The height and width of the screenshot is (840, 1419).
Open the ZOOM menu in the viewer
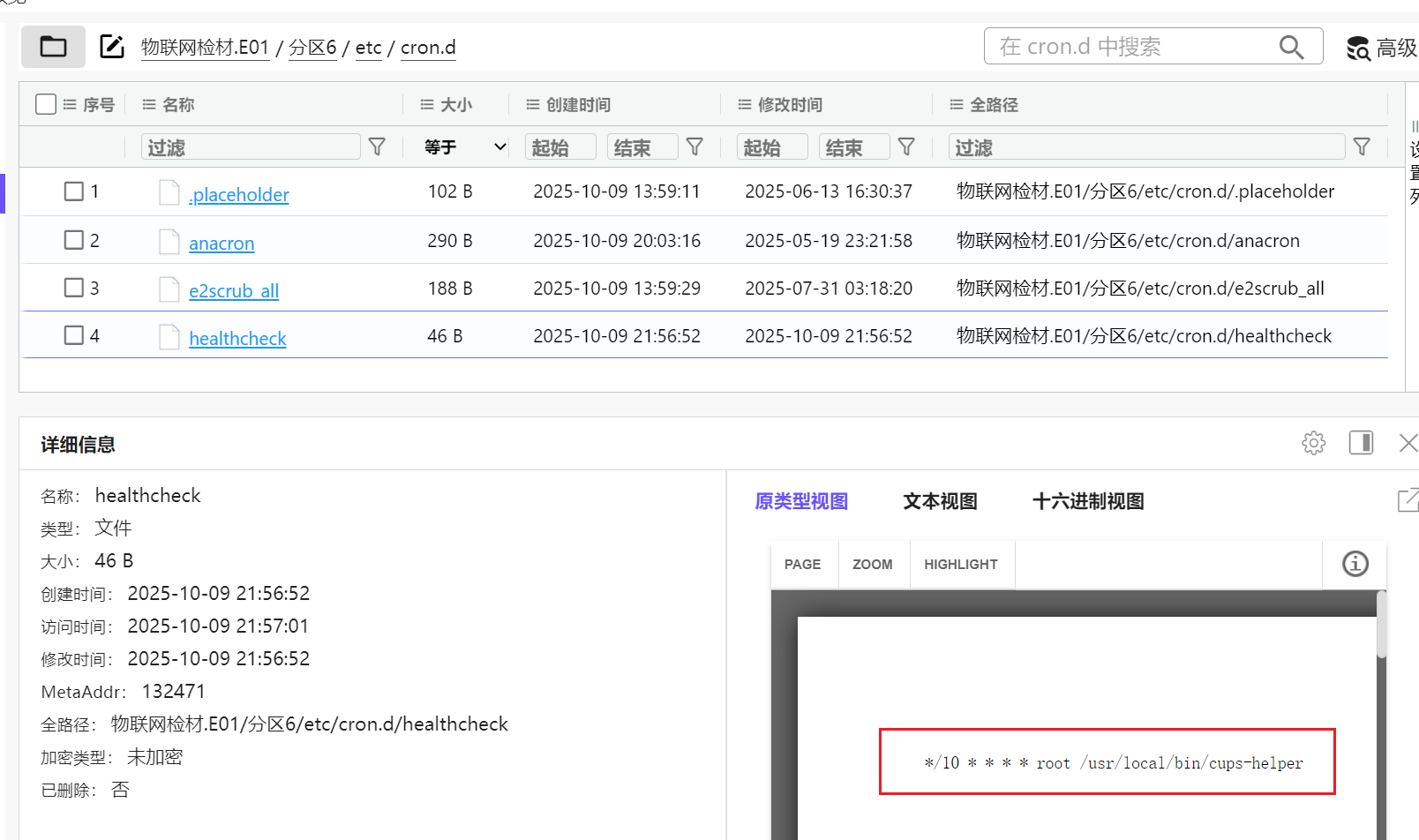point(872,565)
